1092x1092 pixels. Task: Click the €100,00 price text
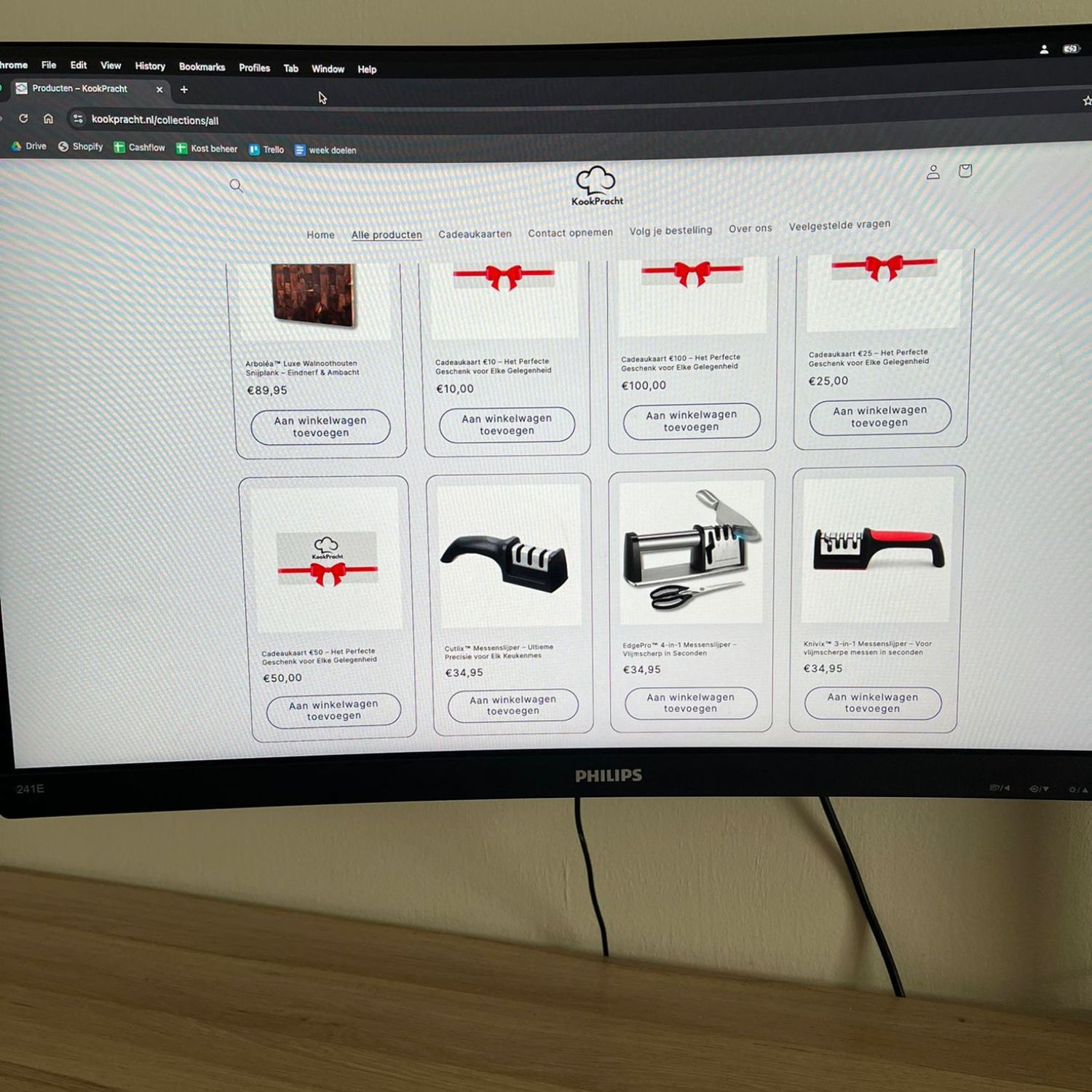tap(643, 386)
